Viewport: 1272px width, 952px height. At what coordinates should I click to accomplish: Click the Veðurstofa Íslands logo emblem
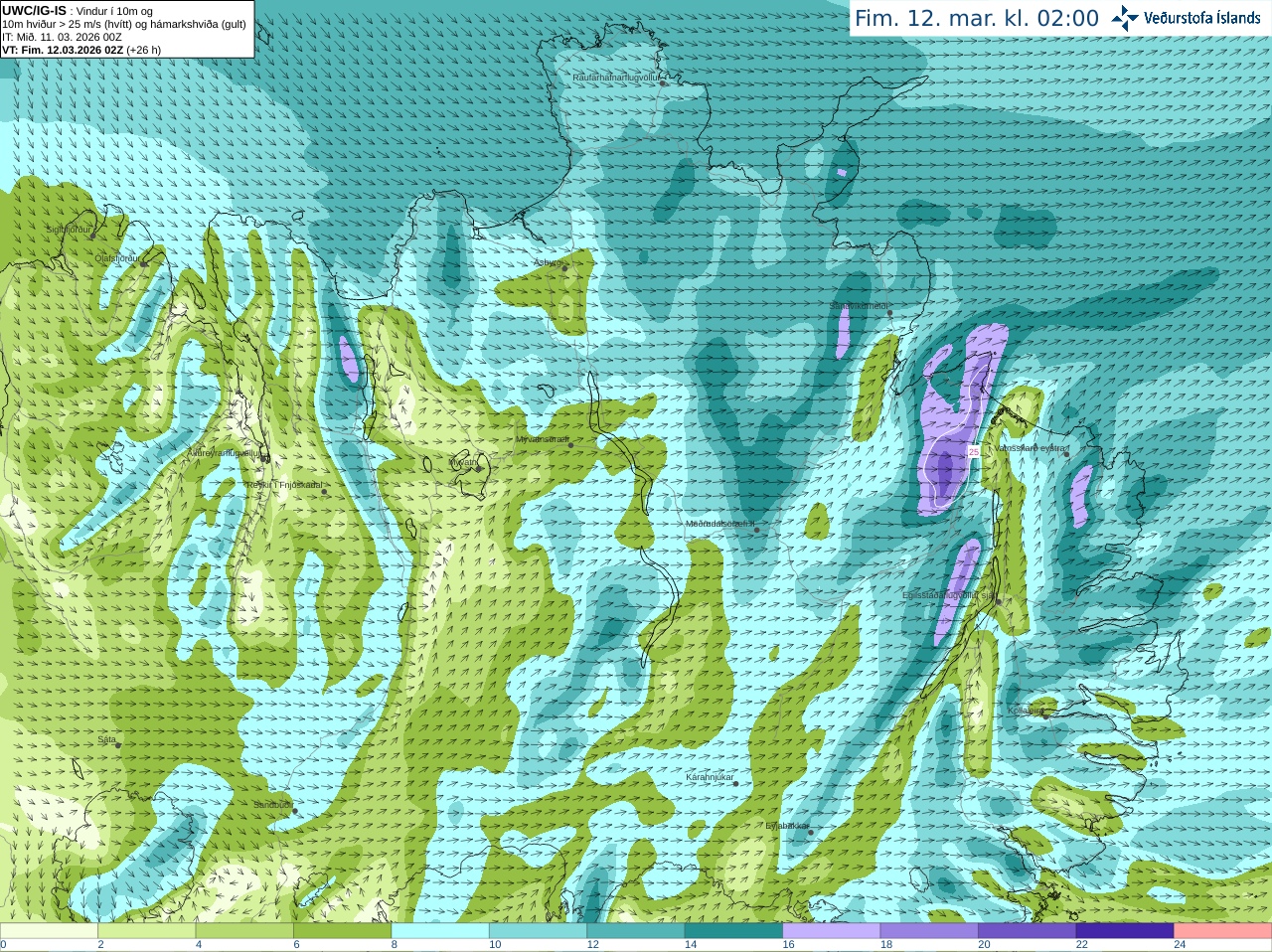pos(1125,18)
